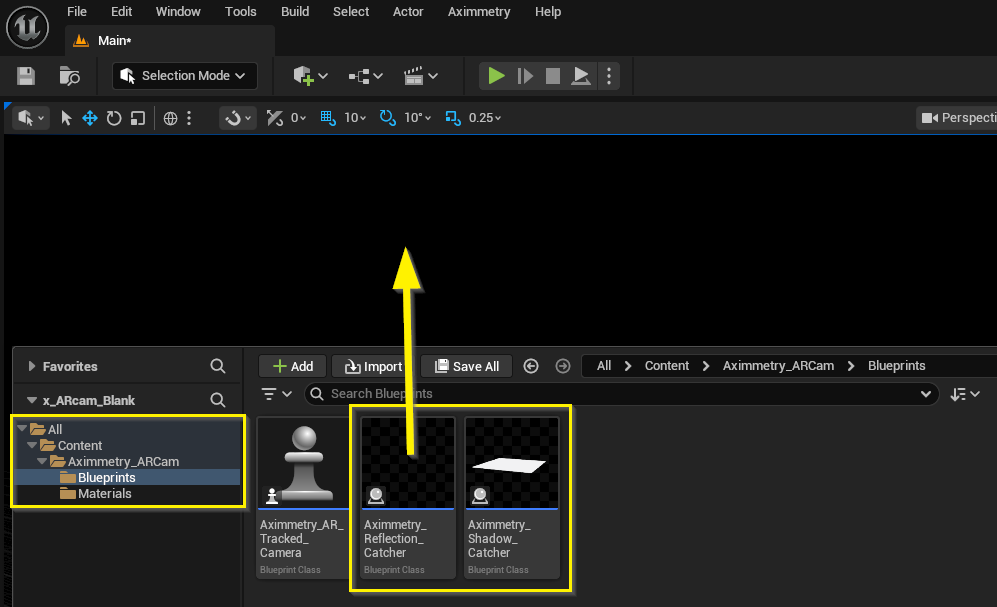Image resolution: width=997 pixels, height=607 pixels.
Task: Toggle grid snapping on the viewport toolbar
Action: (x=328, y=118)
